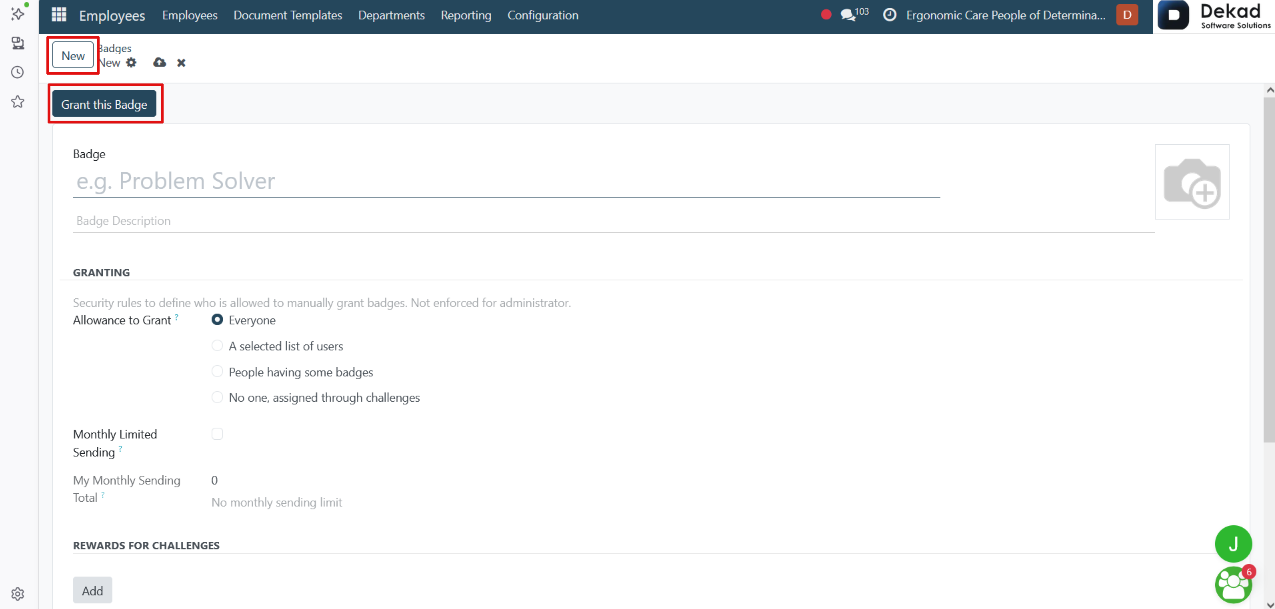1275x609 pixels.
Task: Show help tooltip for Monthly Limited Sending
Action: 121,449
